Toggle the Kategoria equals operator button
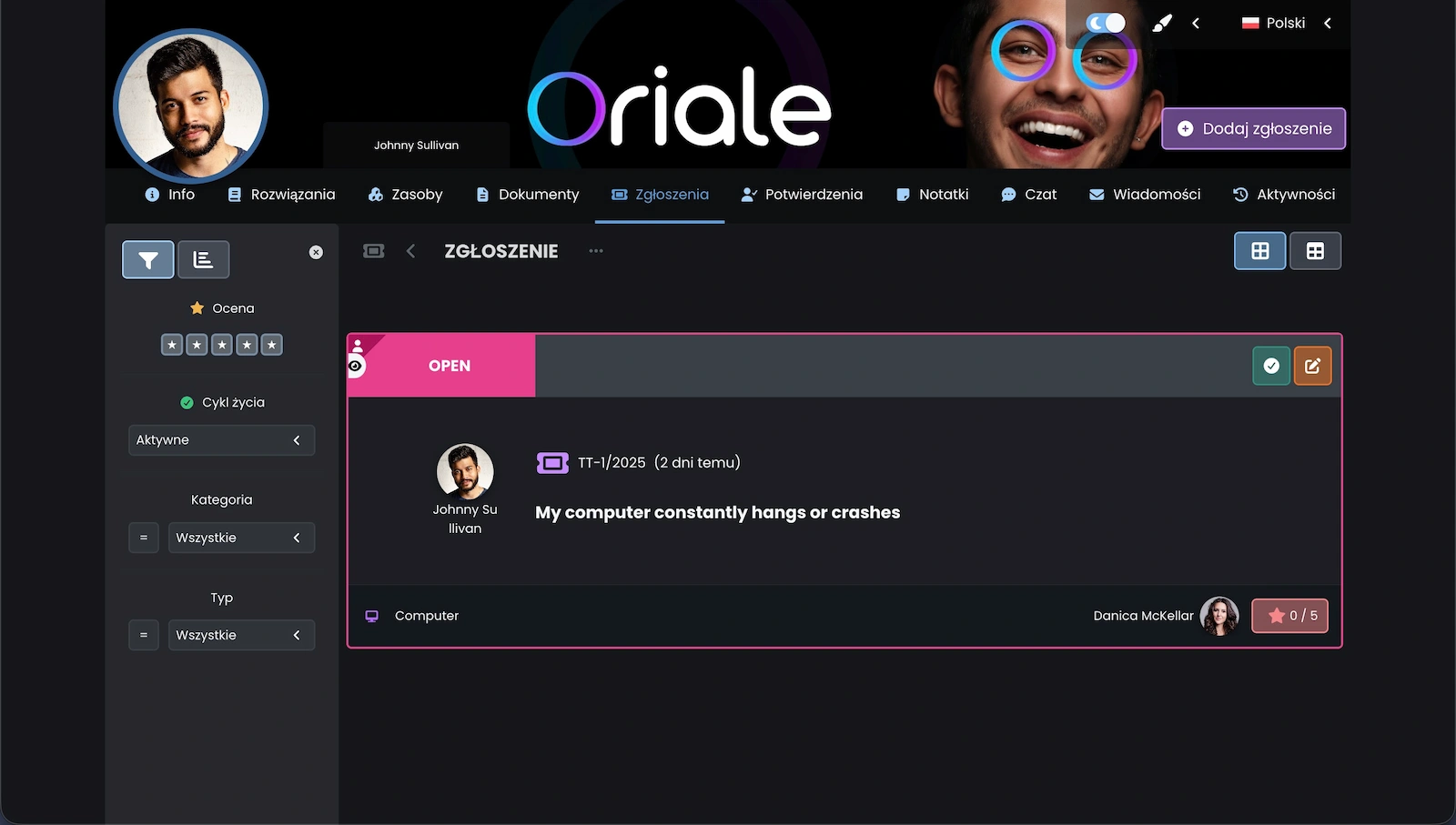The width and height of the screenshot is (1456, 825). point(144,538)
